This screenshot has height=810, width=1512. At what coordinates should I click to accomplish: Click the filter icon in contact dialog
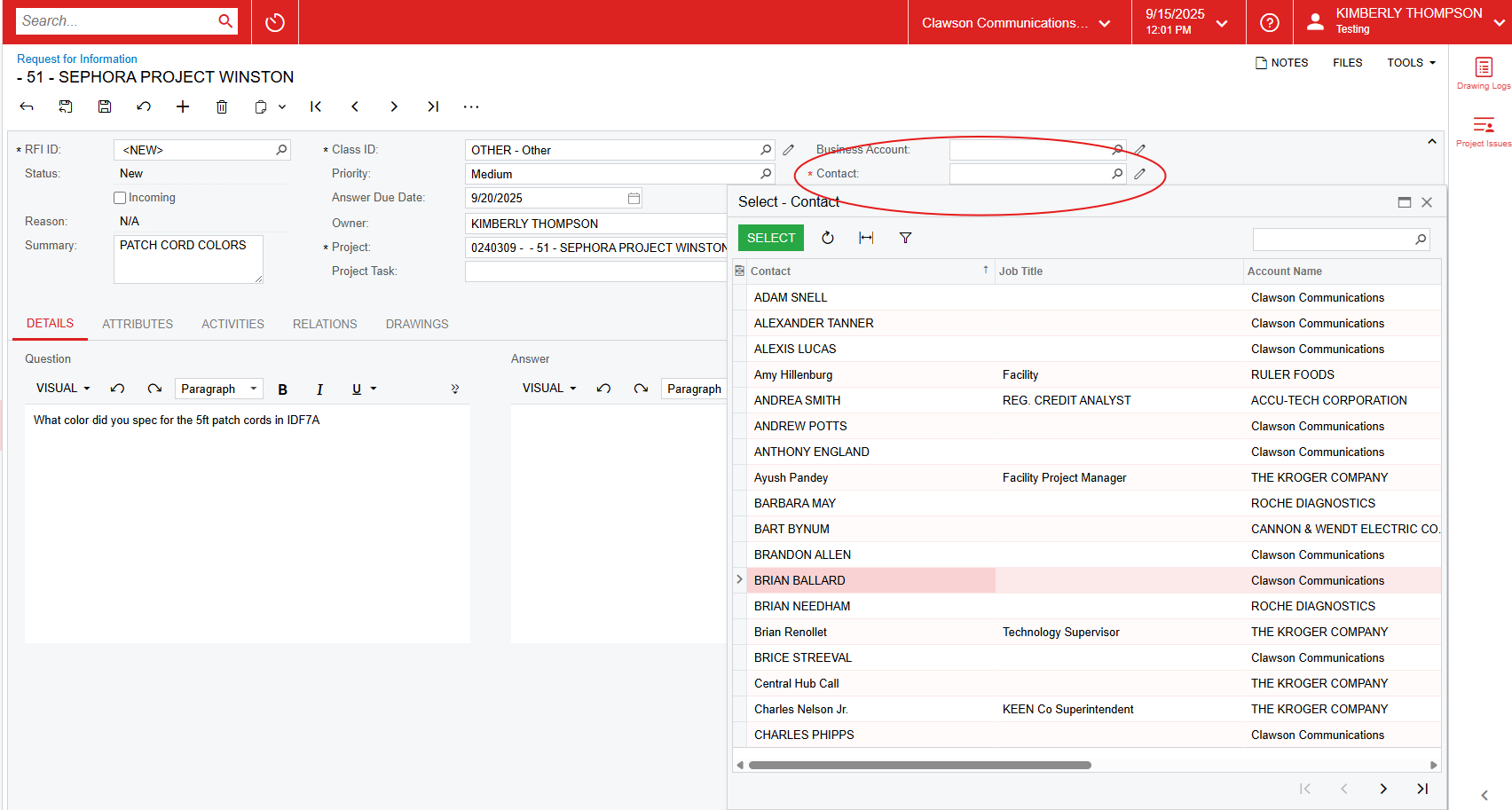[x=905, y=238]
